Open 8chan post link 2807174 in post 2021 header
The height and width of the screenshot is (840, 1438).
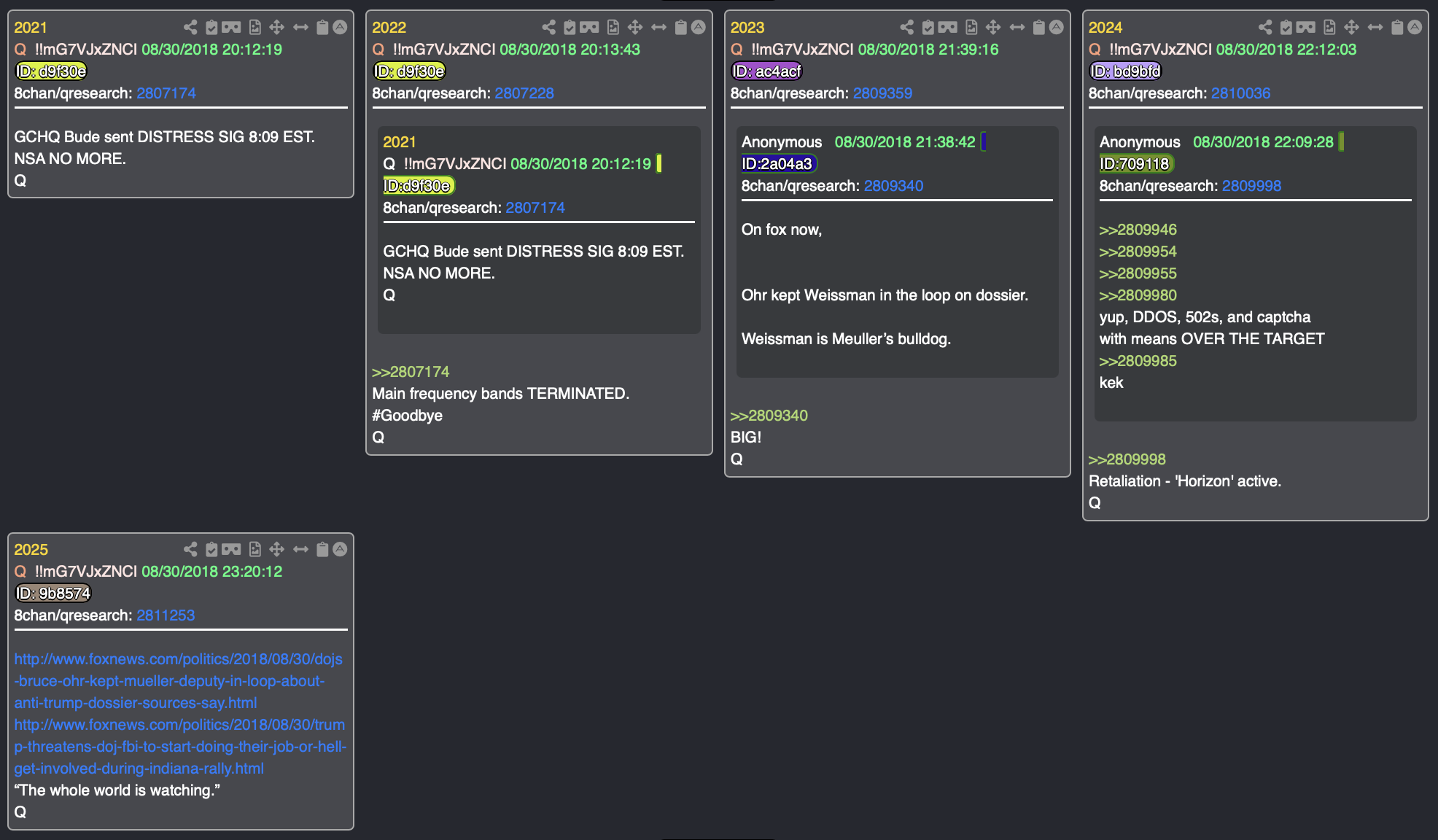coord(166,93)
